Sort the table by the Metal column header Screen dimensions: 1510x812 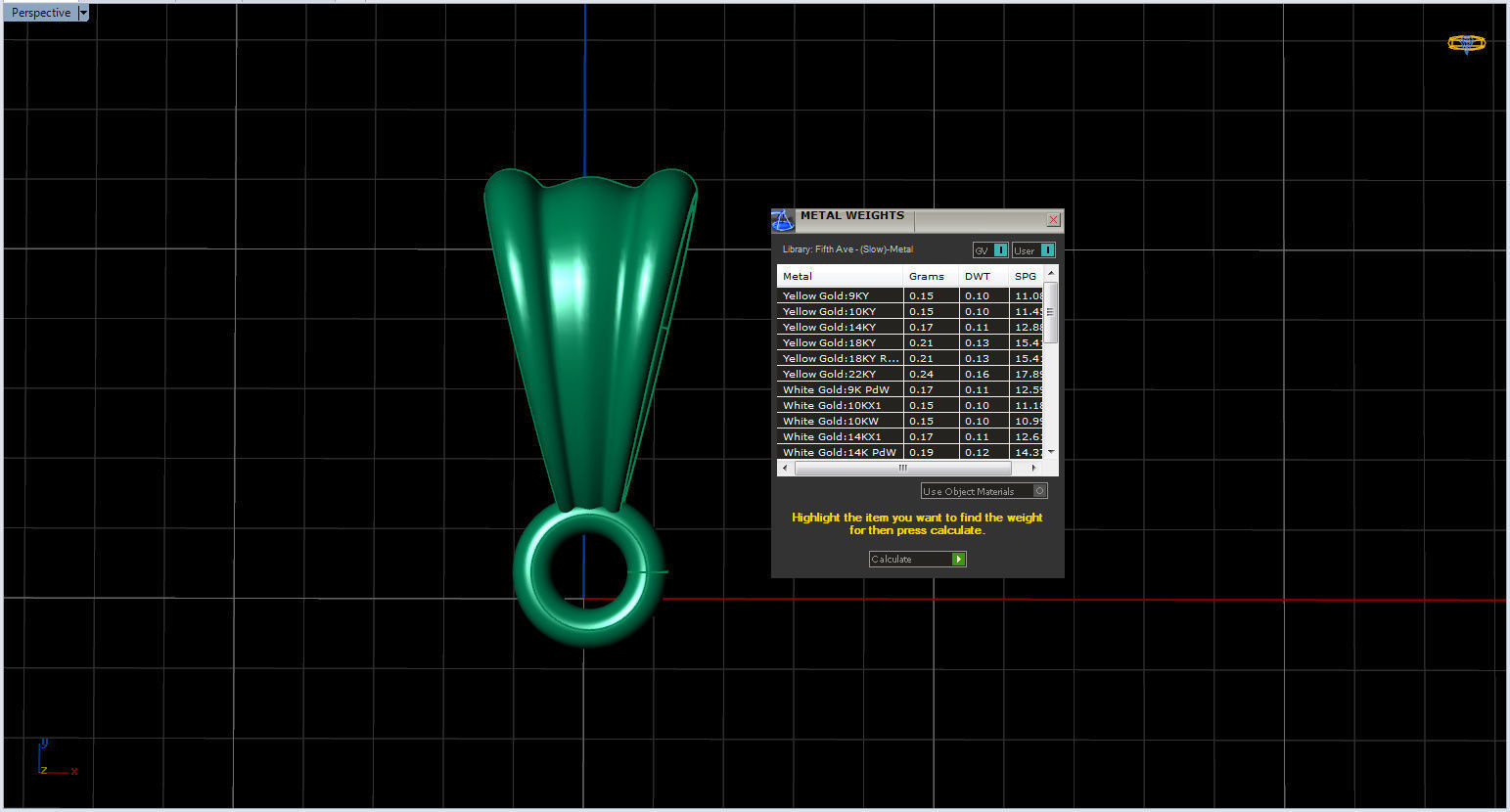pos(840,276)
